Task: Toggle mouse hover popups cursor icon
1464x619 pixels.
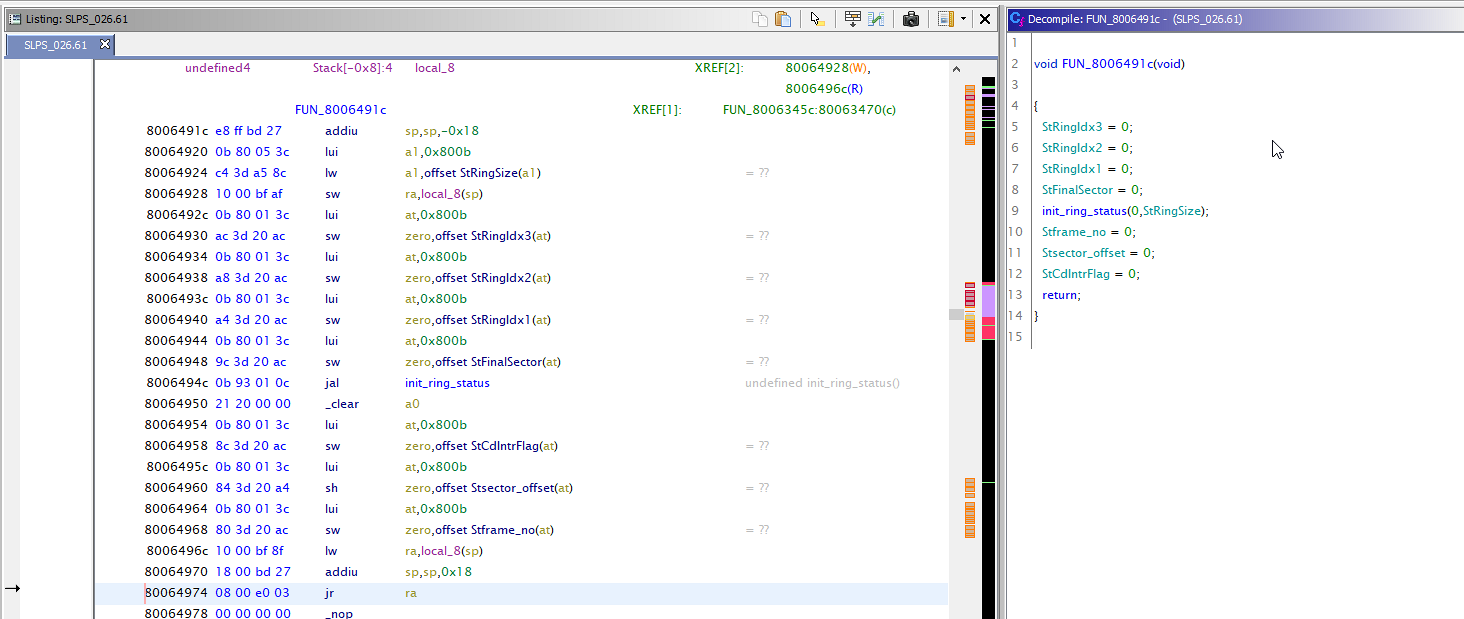Action: pyautogui.click(x=817, y=19)
